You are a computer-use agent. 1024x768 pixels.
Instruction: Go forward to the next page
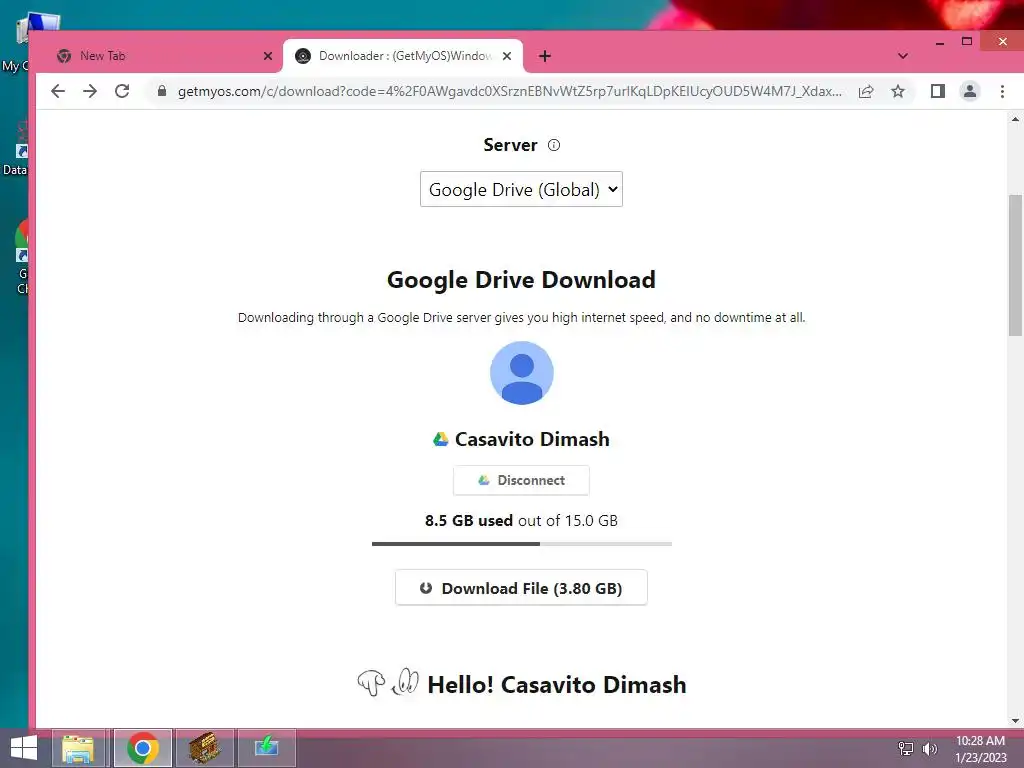(90, 91)
